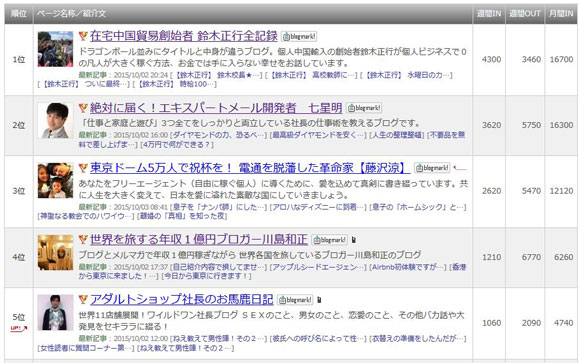This screenshot has height=363, width=580.
Task: Open the article link アップルシードエージェン…
Action: click(x=318, y=267)
